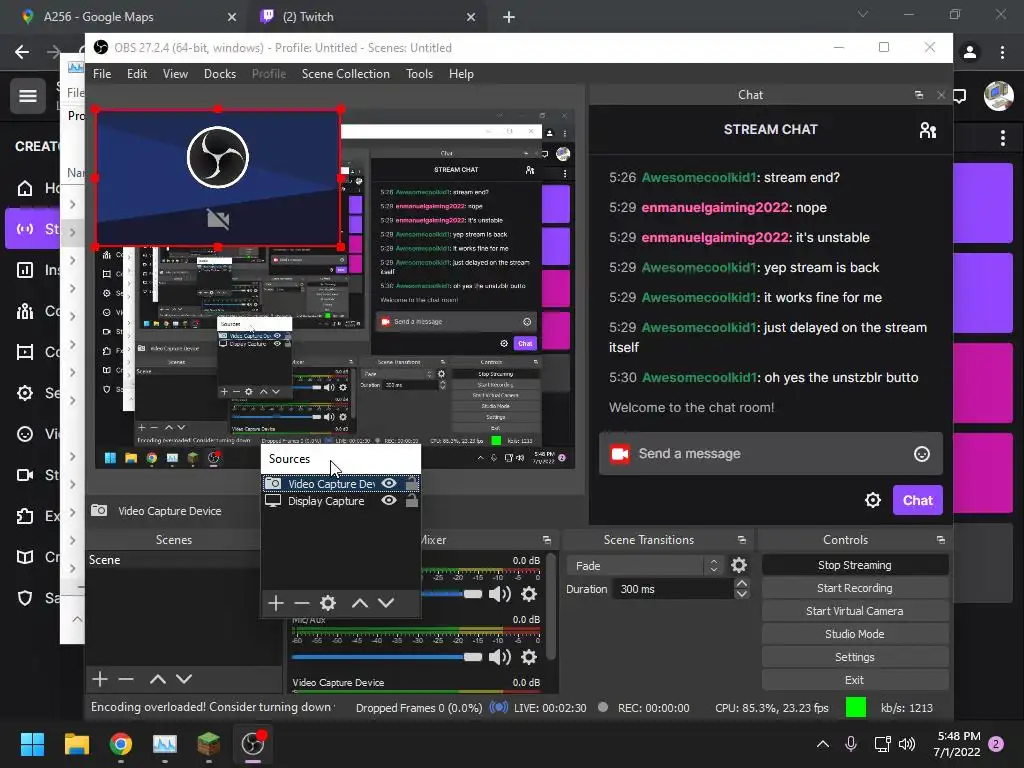Open Twitch sidebar hamburger menu
1024x768 pixels.
[x=27, y=96]
